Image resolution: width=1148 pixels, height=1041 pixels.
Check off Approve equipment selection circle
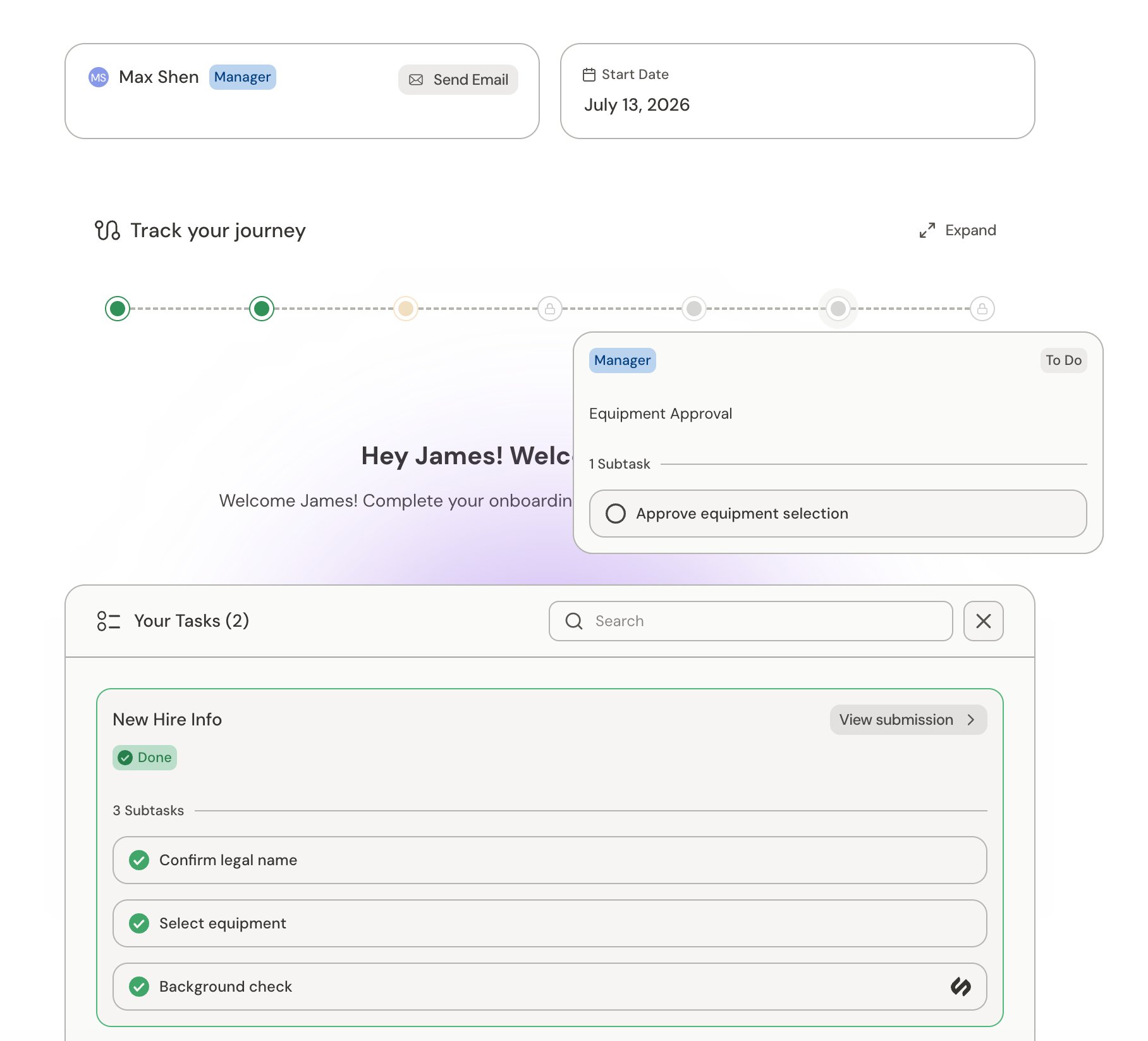pos(616,514)
